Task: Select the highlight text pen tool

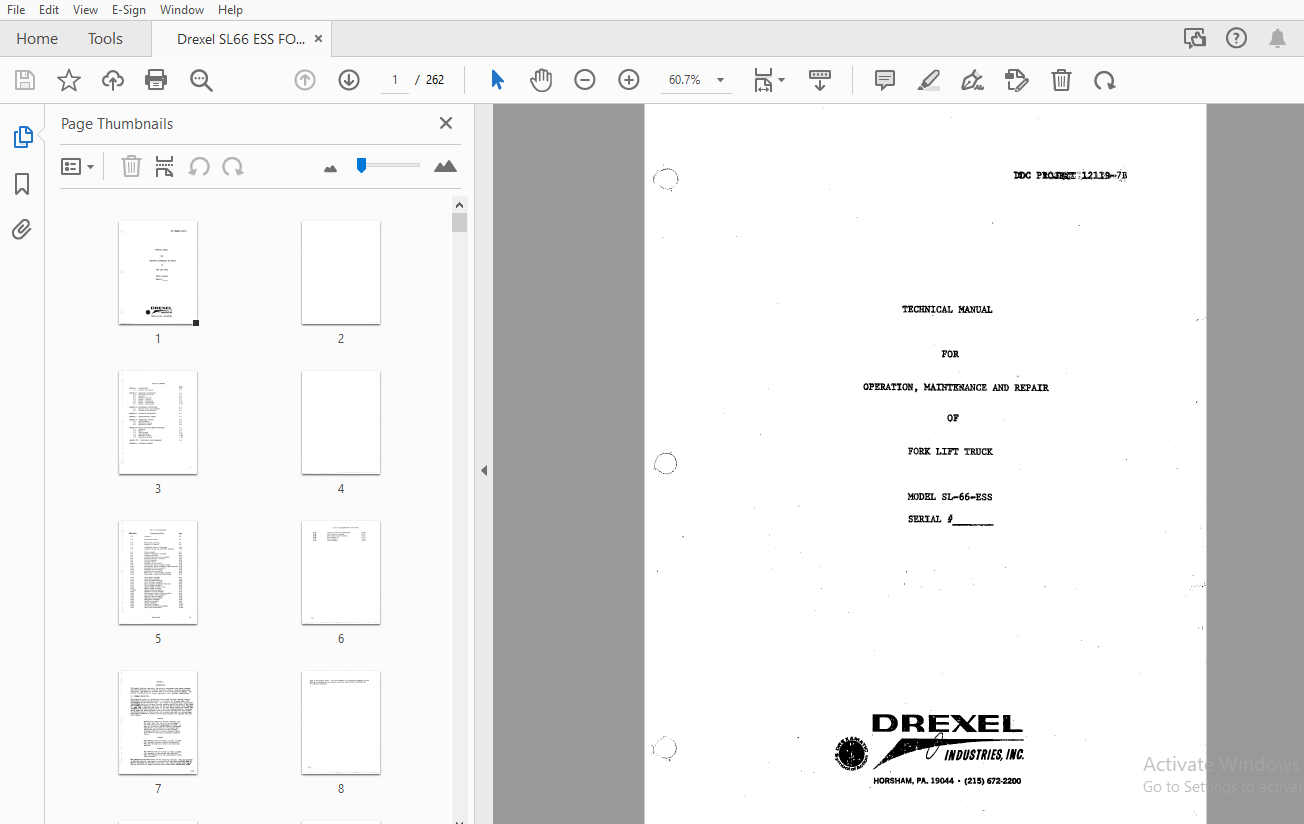Action: (929, 80)
